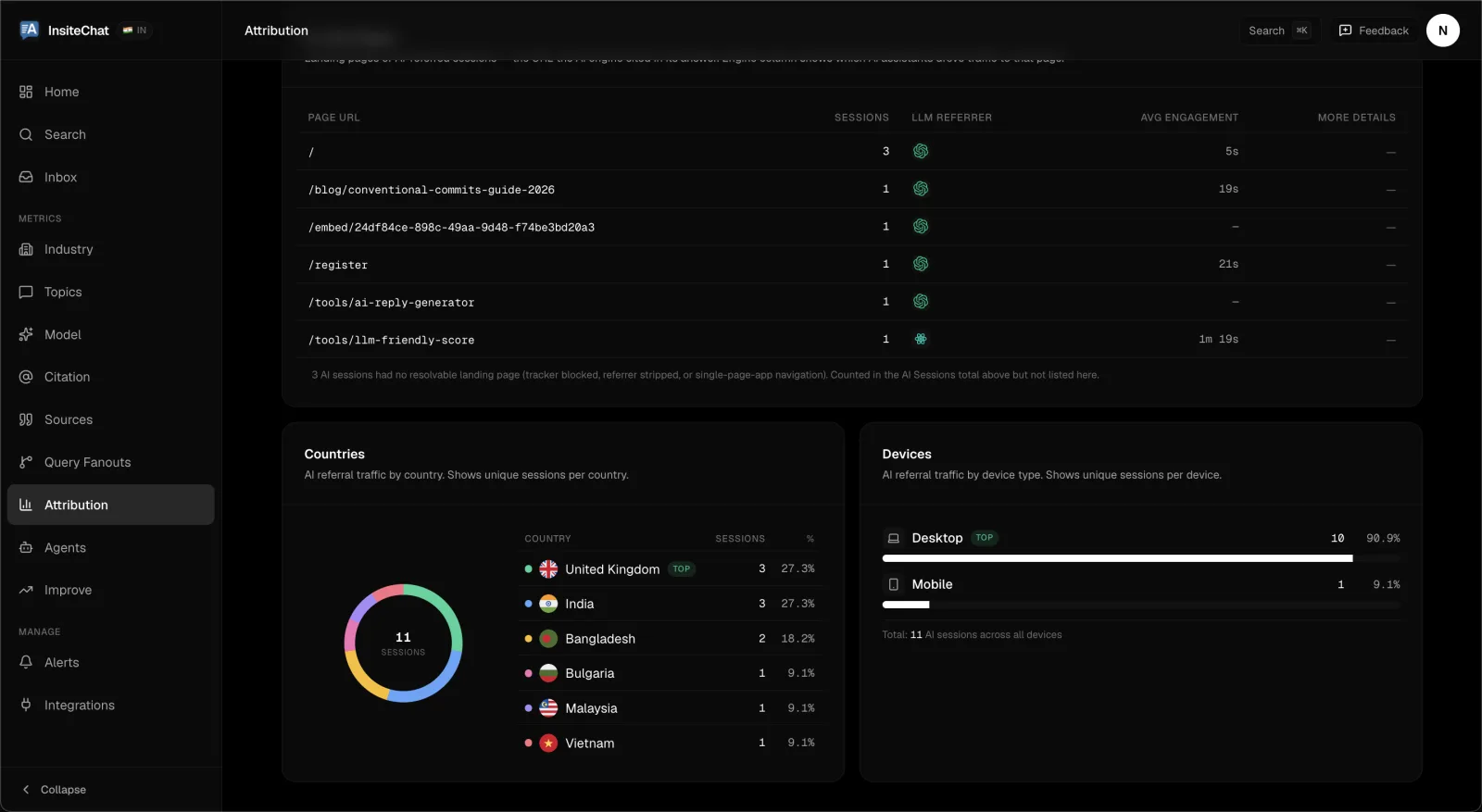Image resolution: width=1482 pixels, height=812 pixels.
Task: Click the Desktop sessions progress bar
Action: coord(1141,558)
